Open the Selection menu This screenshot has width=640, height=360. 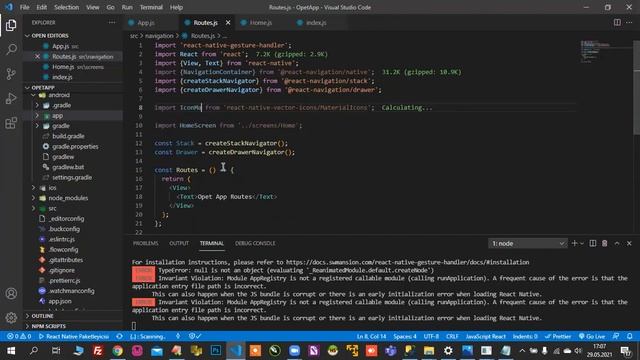point(66,7)
